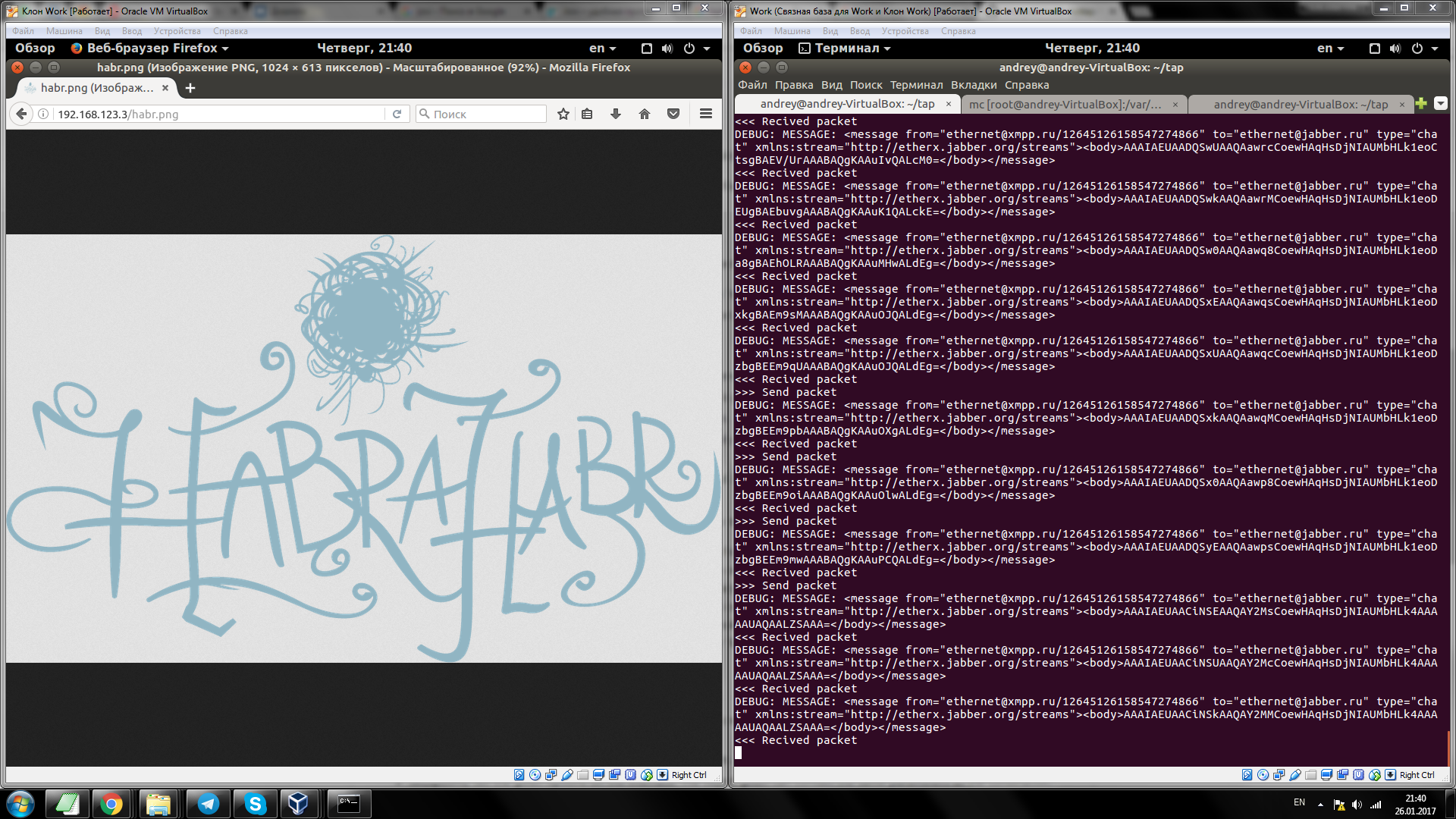Viewport: 1456px width, 819px height.
Task: Open Pocket save icon in Firefox
Action: click(x=673, y=114)
